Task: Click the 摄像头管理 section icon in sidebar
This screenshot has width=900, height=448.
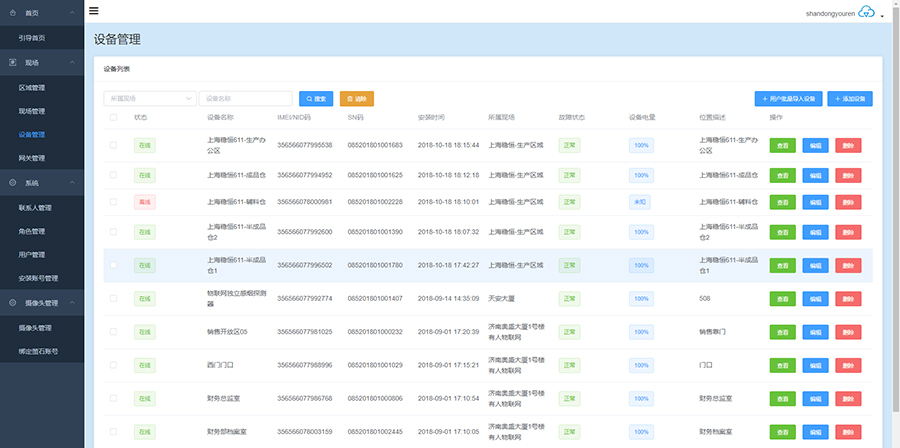Action: (x=12, y=303)
